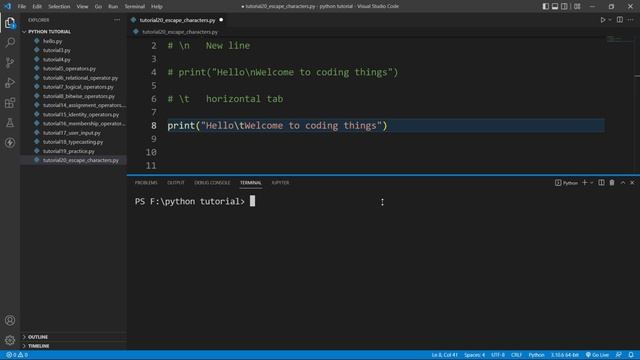
Task: Open notifications bell icon
Action: 631,355
